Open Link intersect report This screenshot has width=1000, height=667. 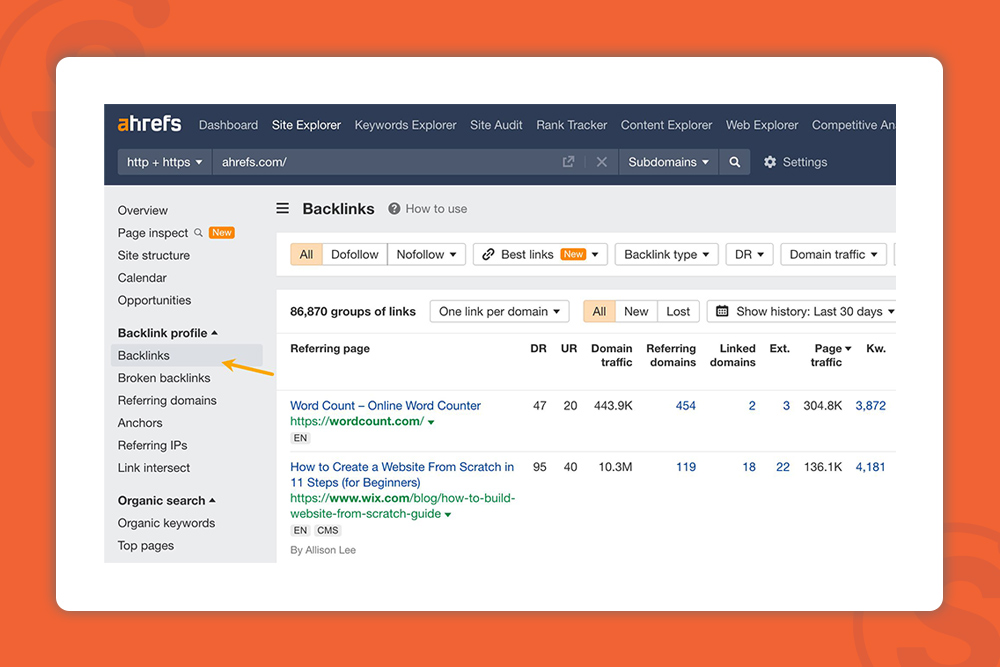(x=154, y=467)
